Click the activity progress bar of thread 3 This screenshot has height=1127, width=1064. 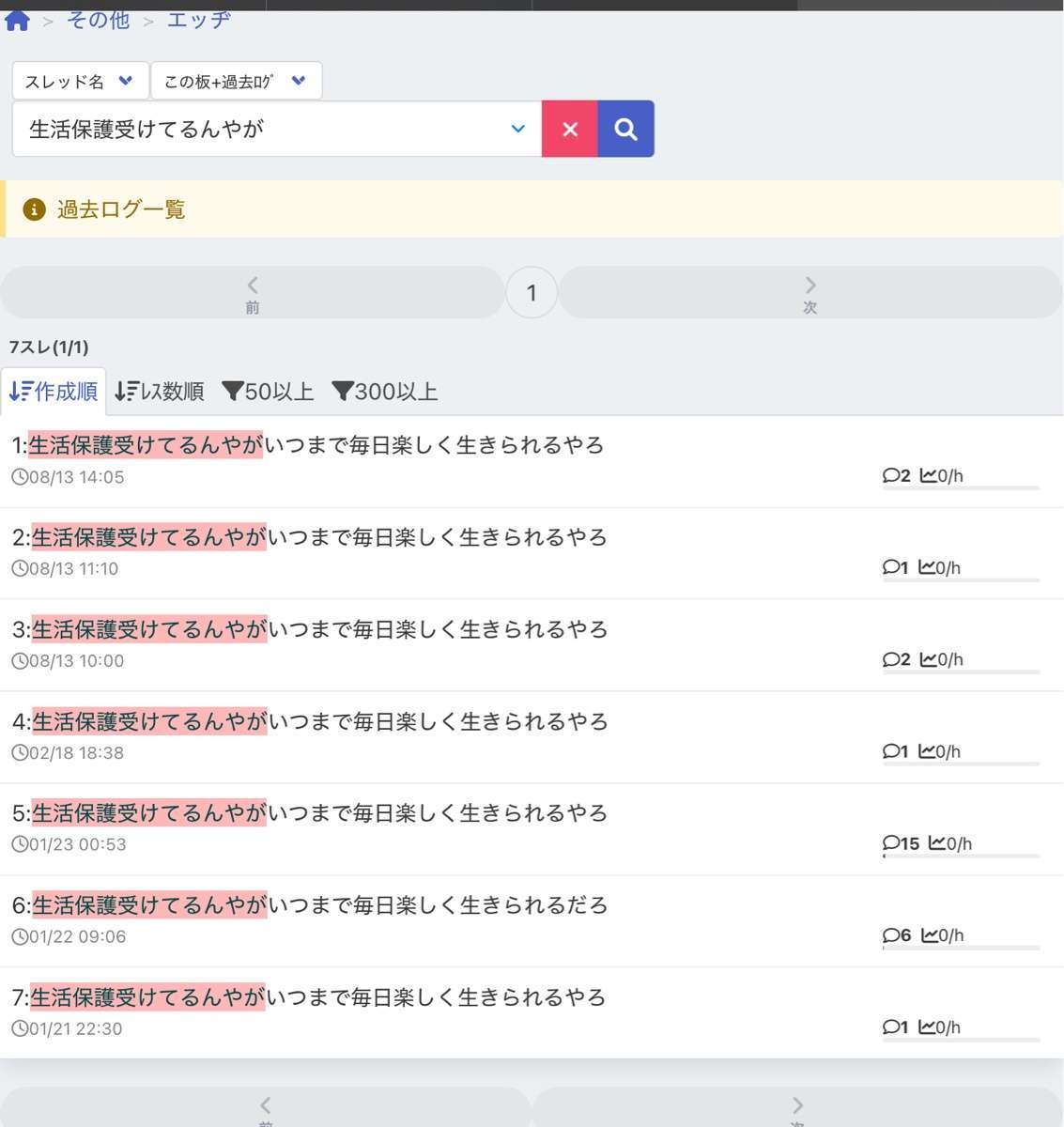pos(961,672)
